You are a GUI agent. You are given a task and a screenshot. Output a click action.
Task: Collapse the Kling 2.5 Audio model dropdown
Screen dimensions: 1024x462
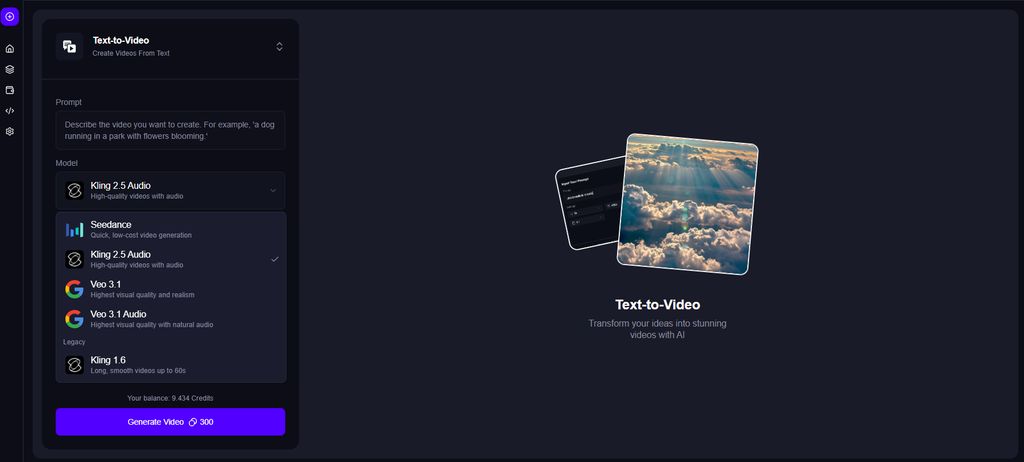170,190
